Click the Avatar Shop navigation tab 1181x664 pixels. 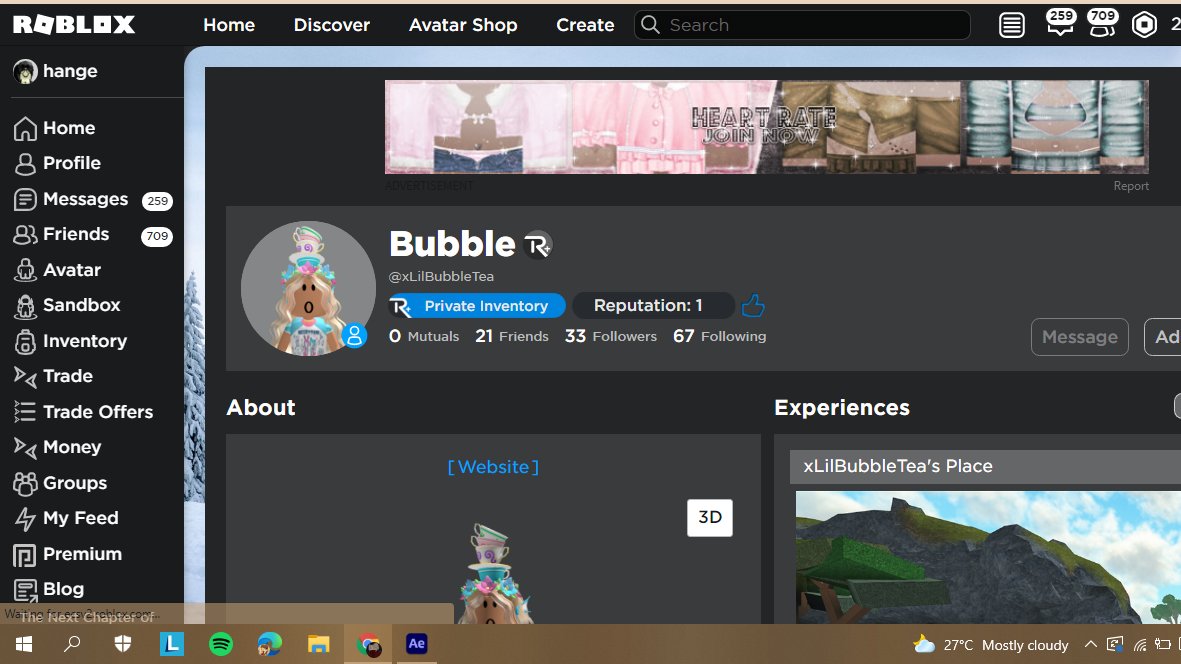pyautogui.click(x=463, y=25)
